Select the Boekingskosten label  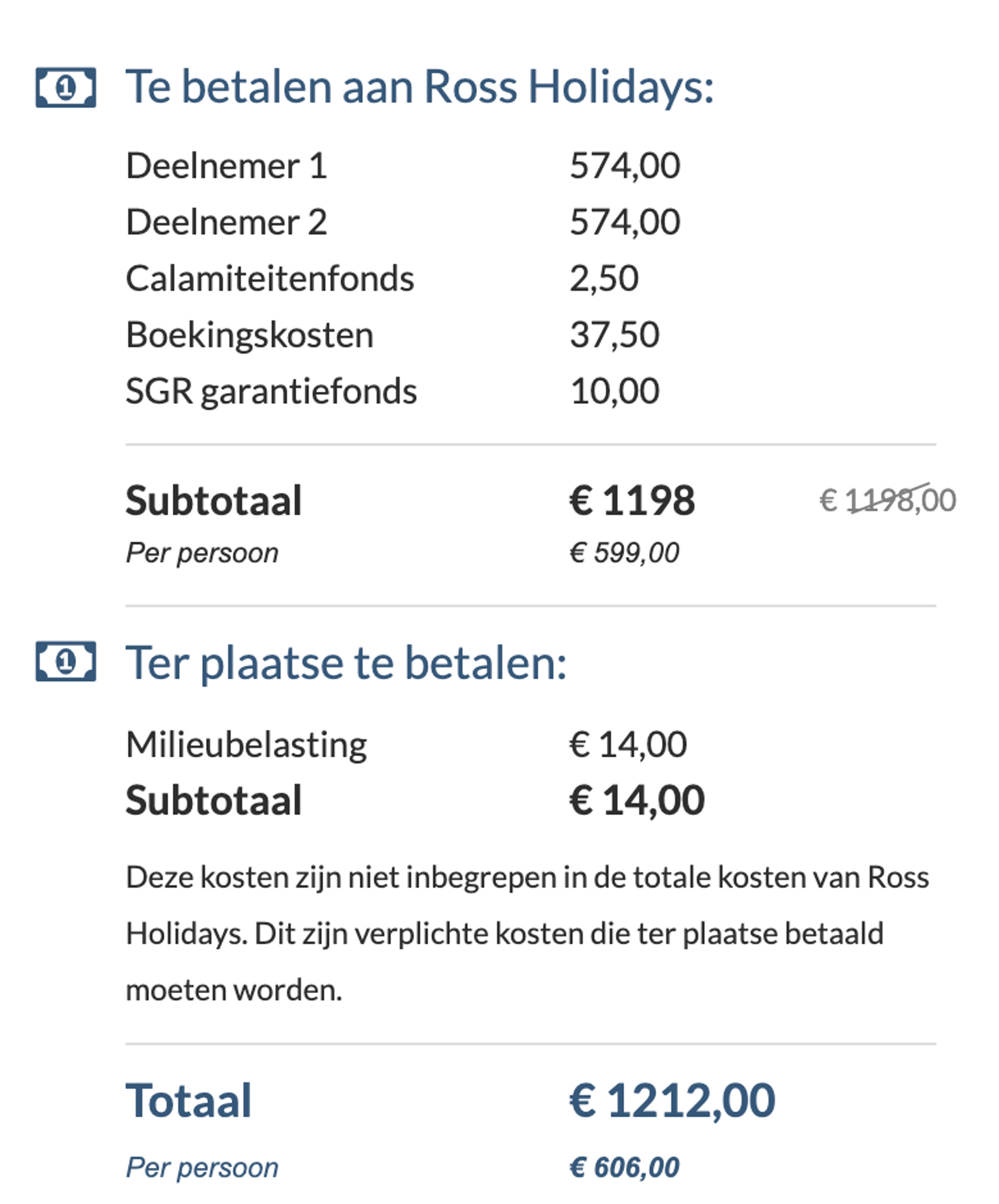[249, 335]
